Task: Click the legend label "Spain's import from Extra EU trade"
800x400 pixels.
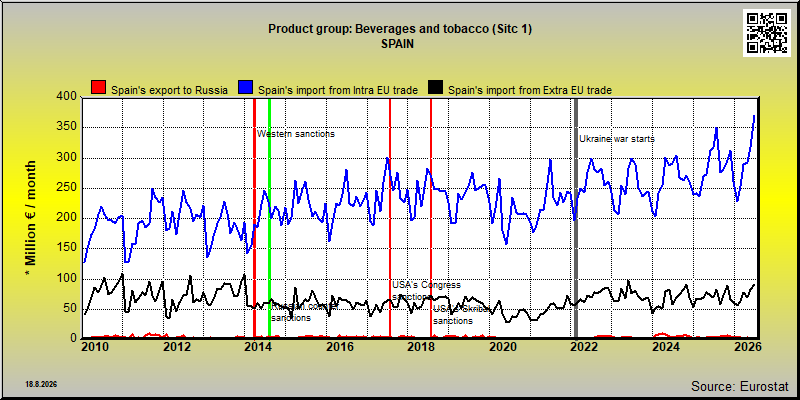Action: tap(530, 90)
